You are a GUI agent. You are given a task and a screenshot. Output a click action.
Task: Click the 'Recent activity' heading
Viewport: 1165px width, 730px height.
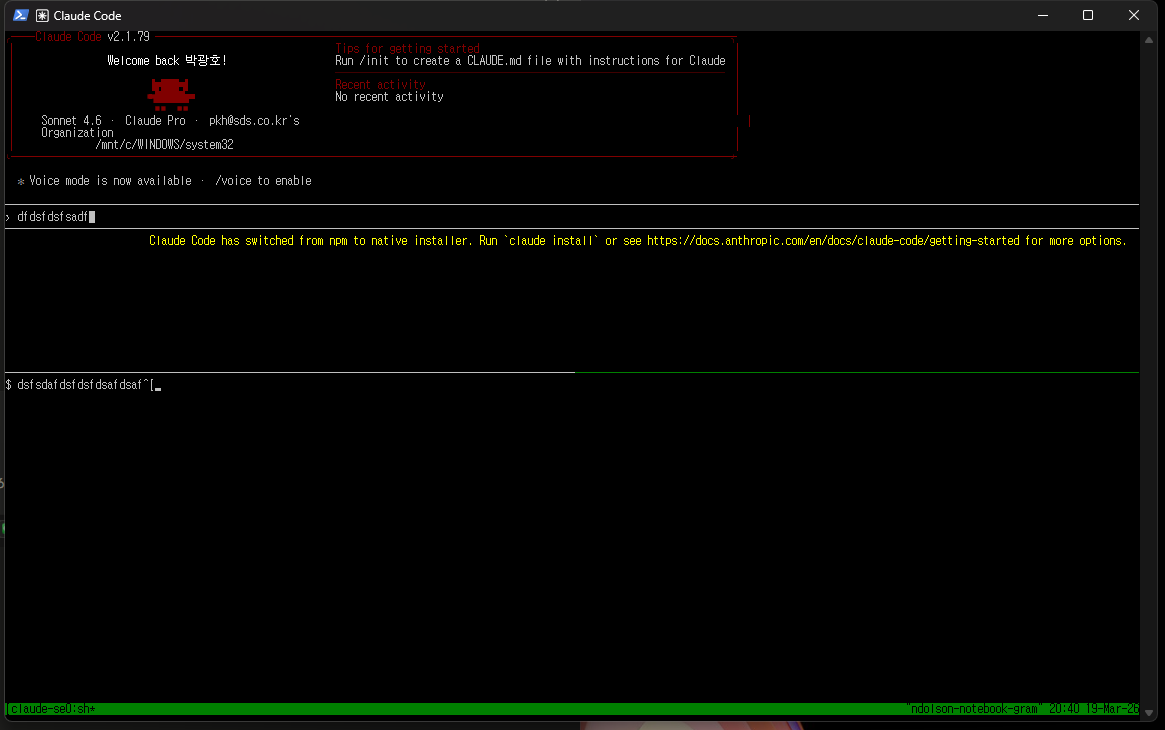[380, 85]
